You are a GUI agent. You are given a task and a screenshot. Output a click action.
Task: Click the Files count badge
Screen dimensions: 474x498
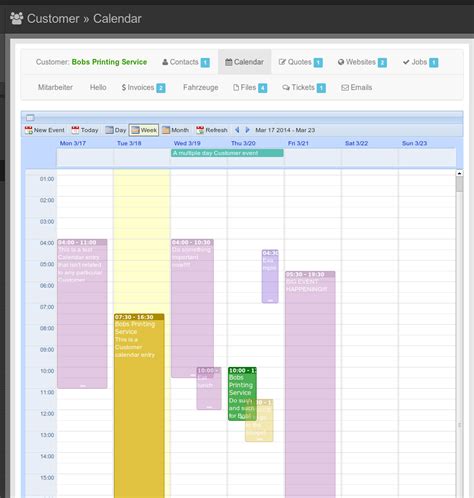click(x=263, y=88)
